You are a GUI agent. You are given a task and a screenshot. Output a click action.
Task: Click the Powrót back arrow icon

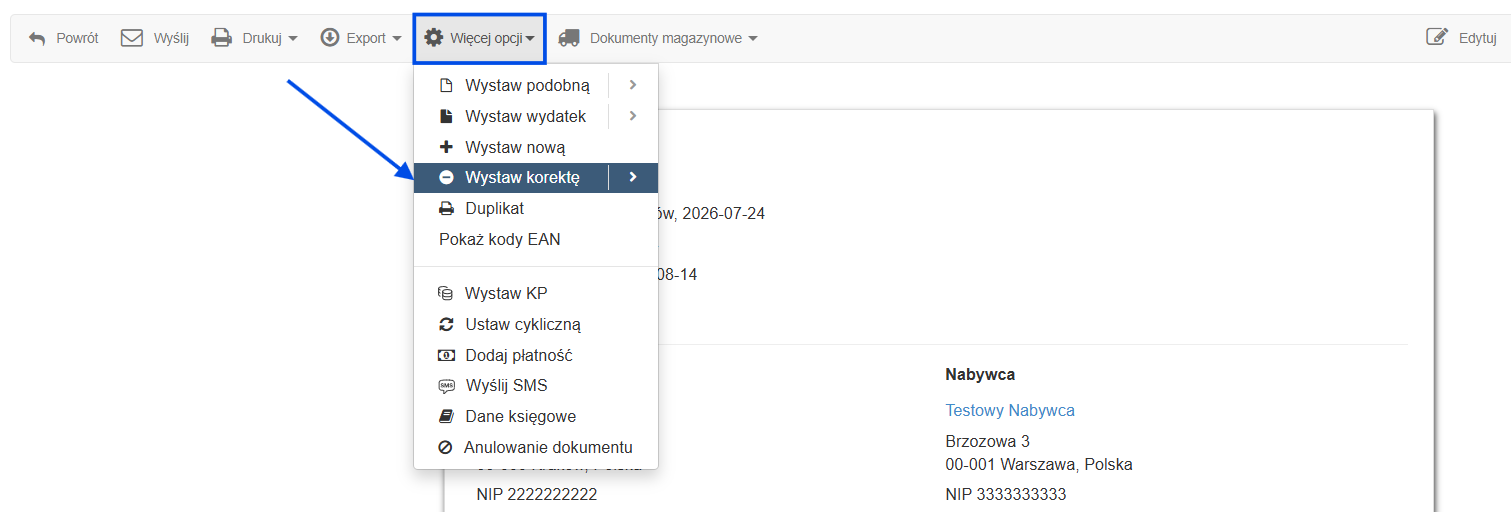pos(37,38)
